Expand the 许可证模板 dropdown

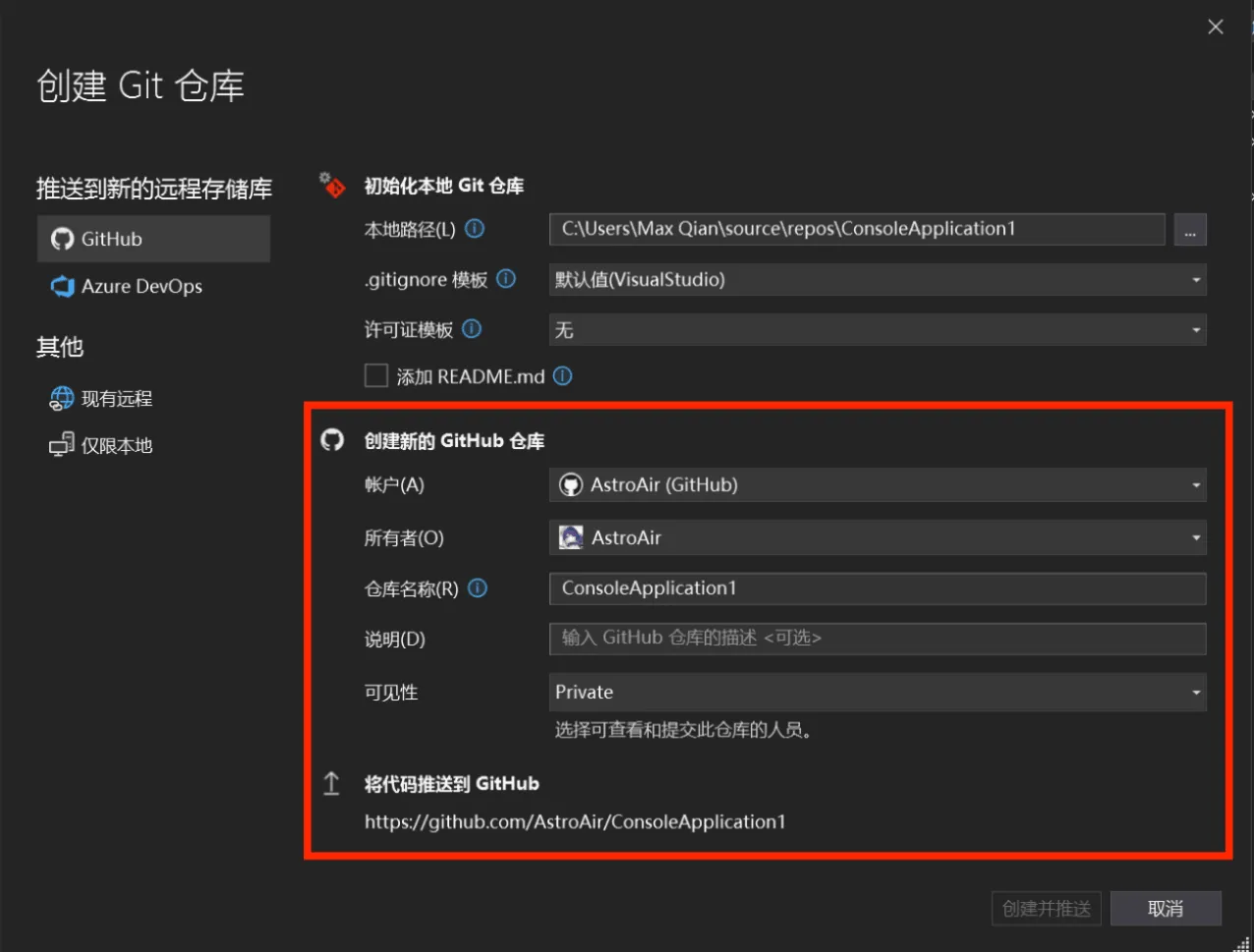click(877, 330)
